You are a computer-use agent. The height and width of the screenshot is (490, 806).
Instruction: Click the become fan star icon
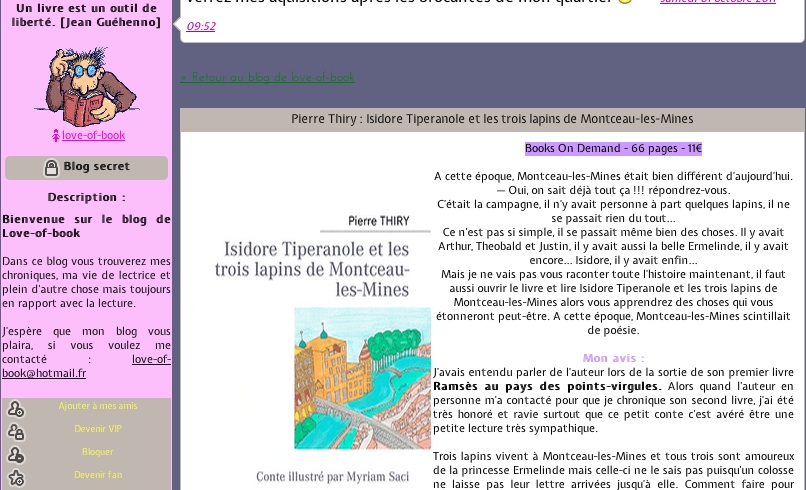(x=15, y=478)
